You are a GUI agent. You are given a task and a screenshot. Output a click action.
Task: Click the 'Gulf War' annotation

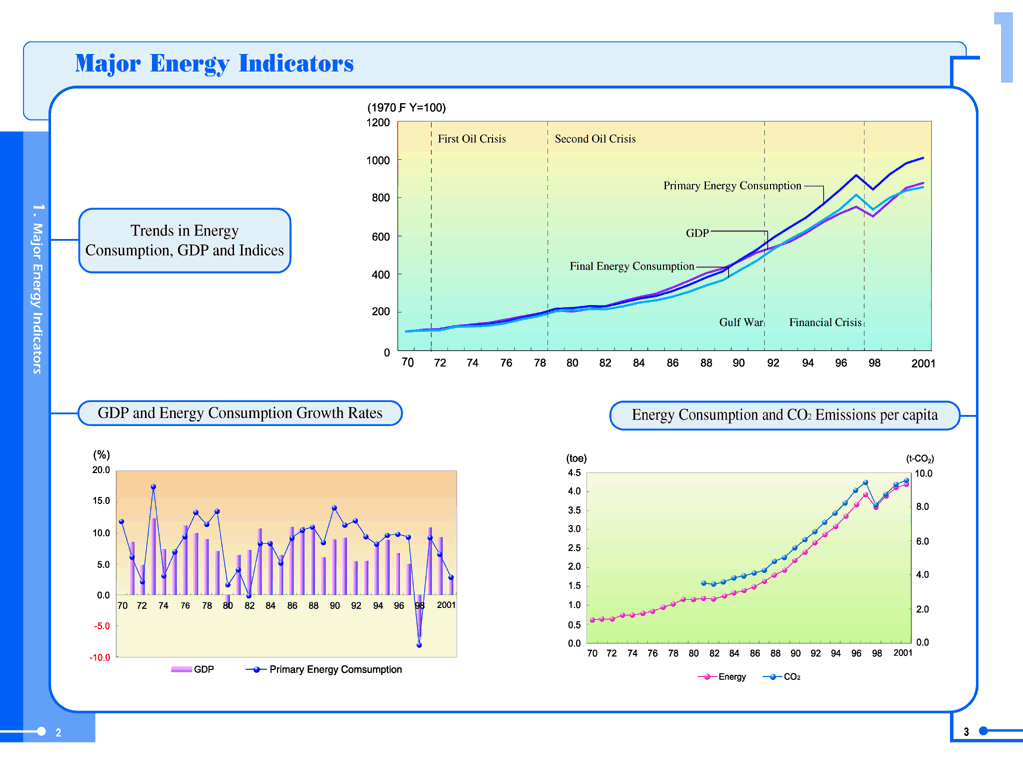tap(741, 322)
